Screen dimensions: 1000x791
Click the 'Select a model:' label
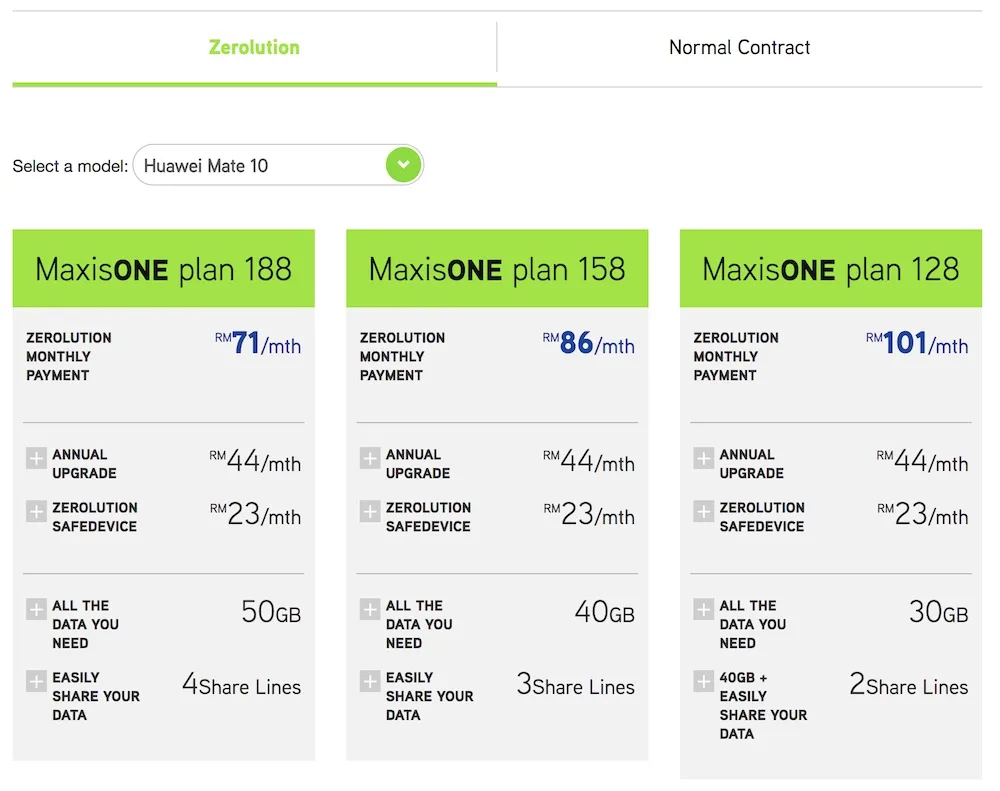[x=70, y=166]
